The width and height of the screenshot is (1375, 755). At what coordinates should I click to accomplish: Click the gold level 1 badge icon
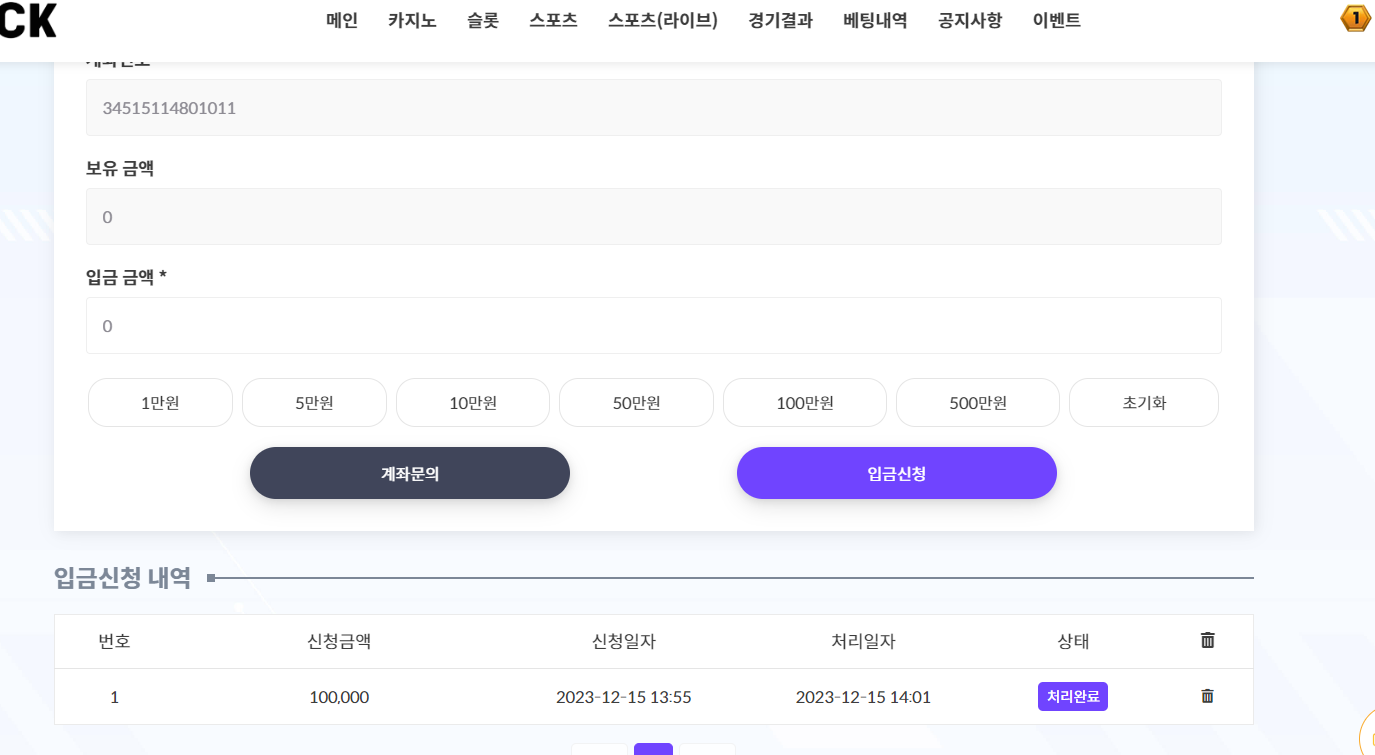point(1355,18)
